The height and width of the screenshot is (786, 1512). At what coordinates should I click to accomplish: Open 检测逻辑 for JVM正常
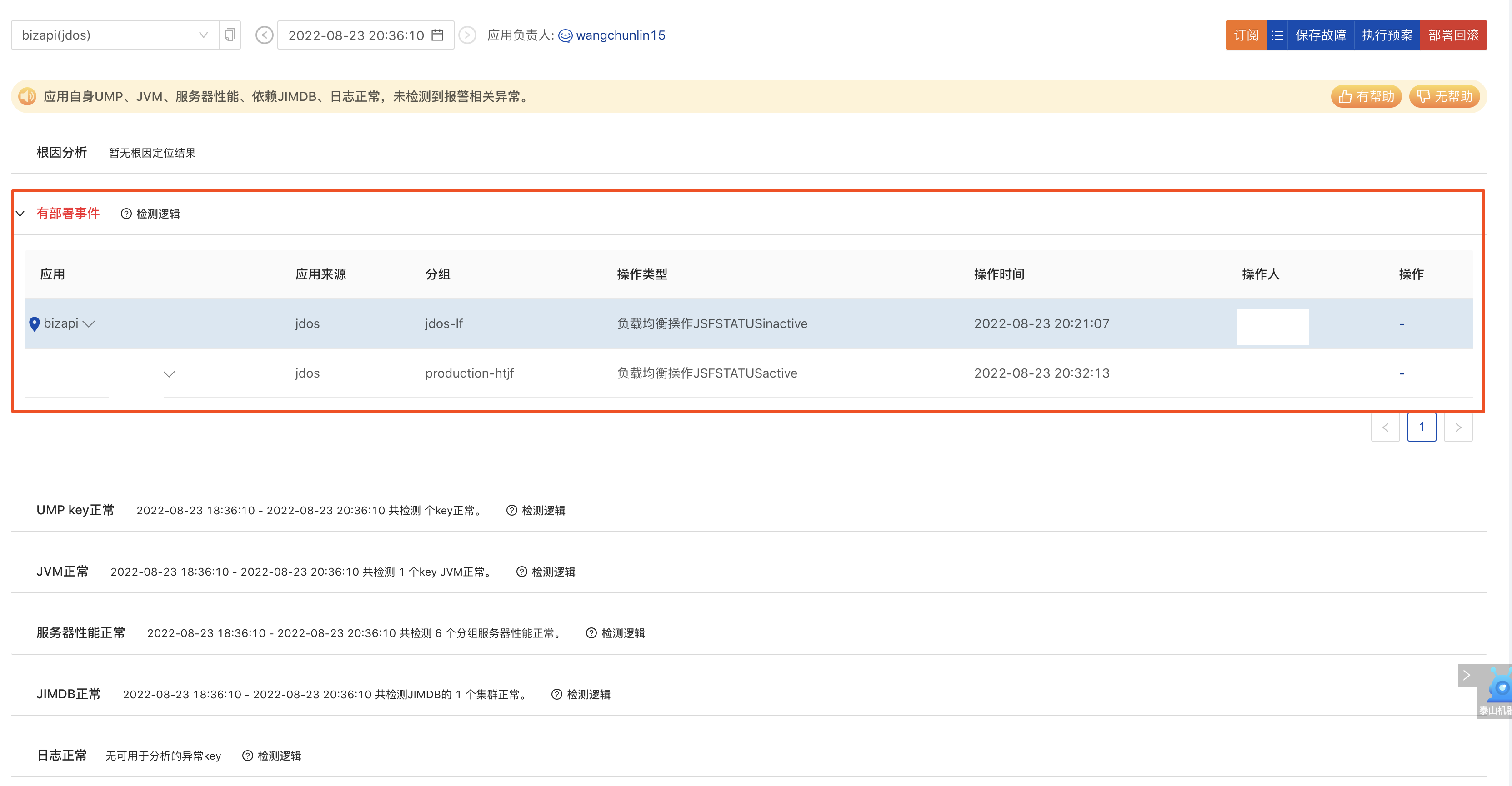tap(546, 572)
